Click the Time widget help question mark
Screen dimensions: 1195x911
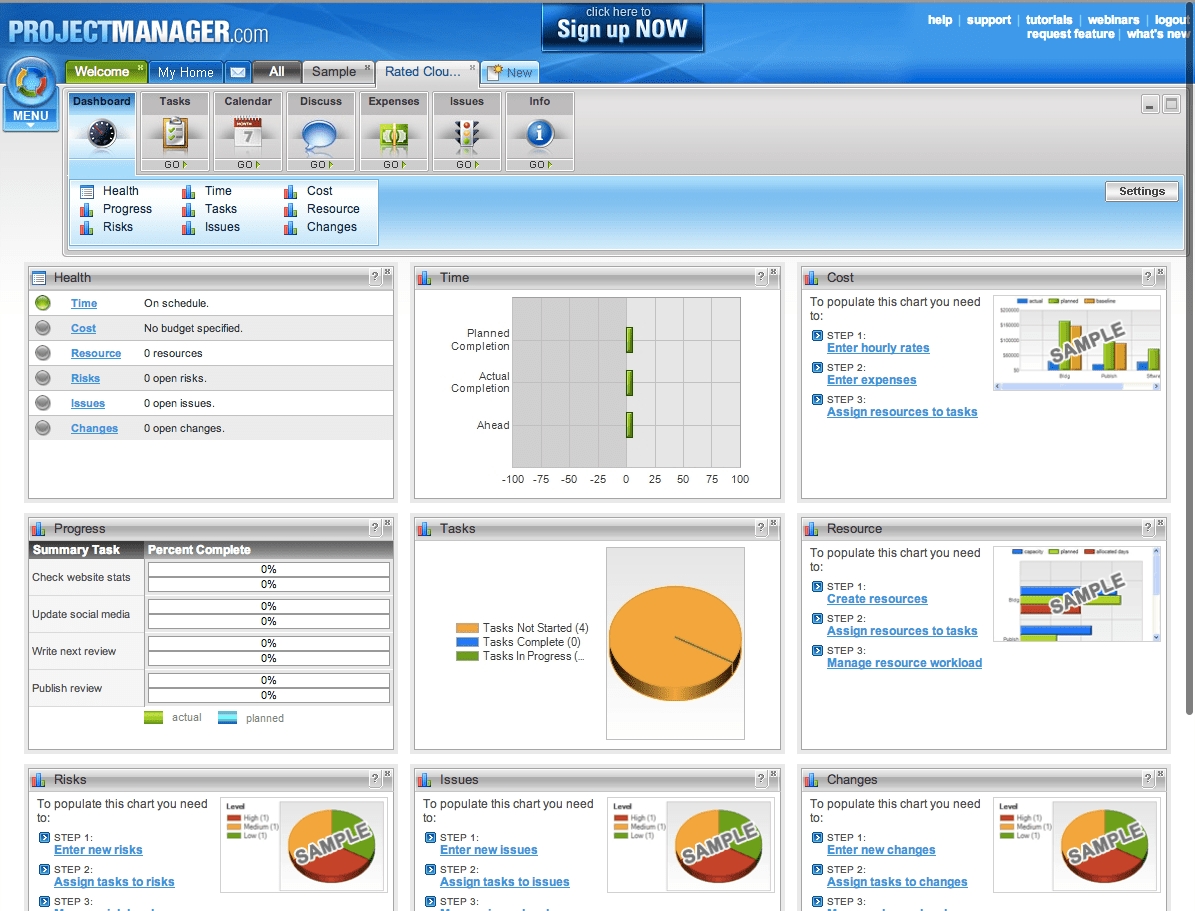pos(761,277)
